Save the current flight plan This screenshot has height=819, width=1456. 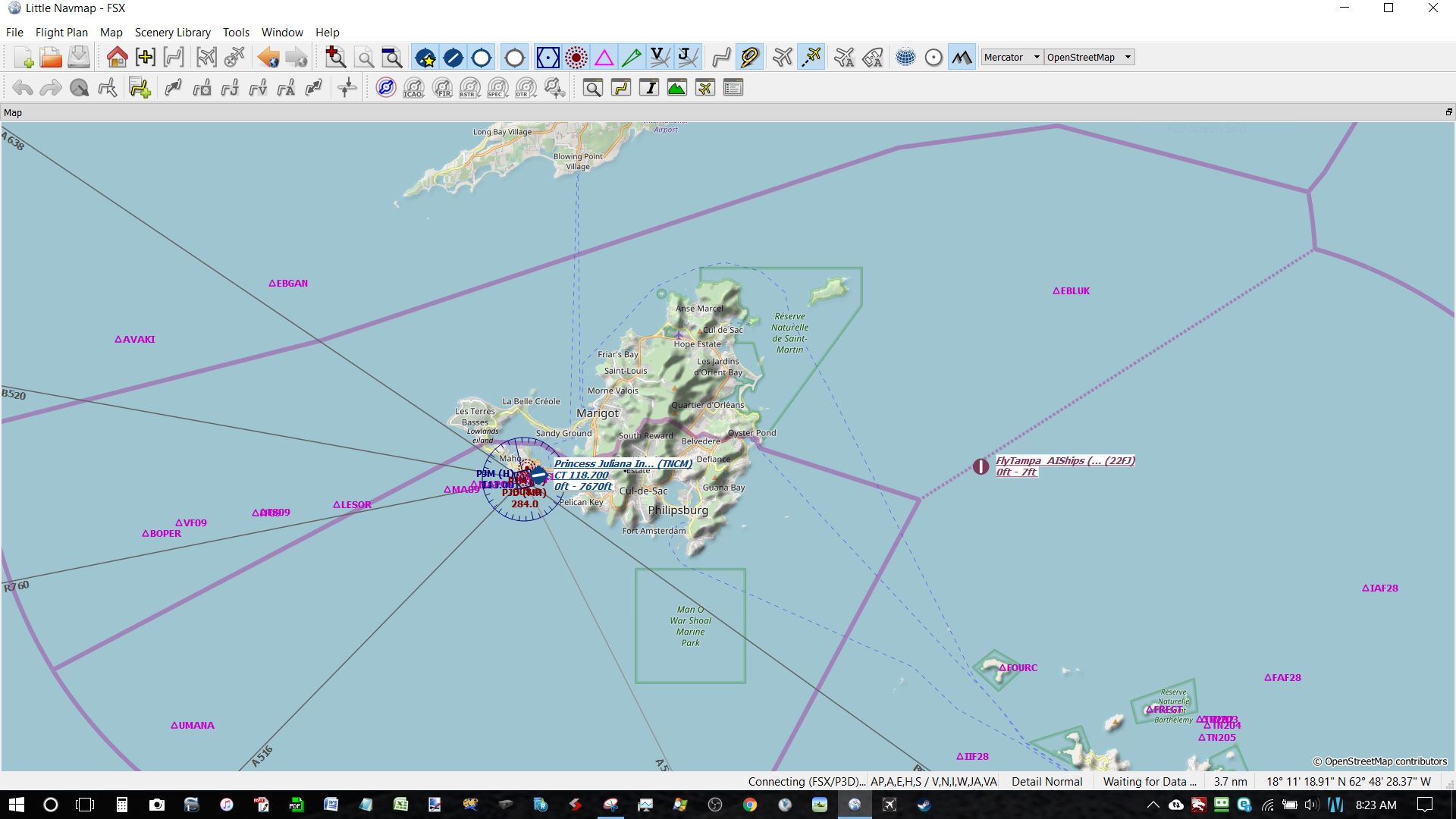[x=78, y=57]
